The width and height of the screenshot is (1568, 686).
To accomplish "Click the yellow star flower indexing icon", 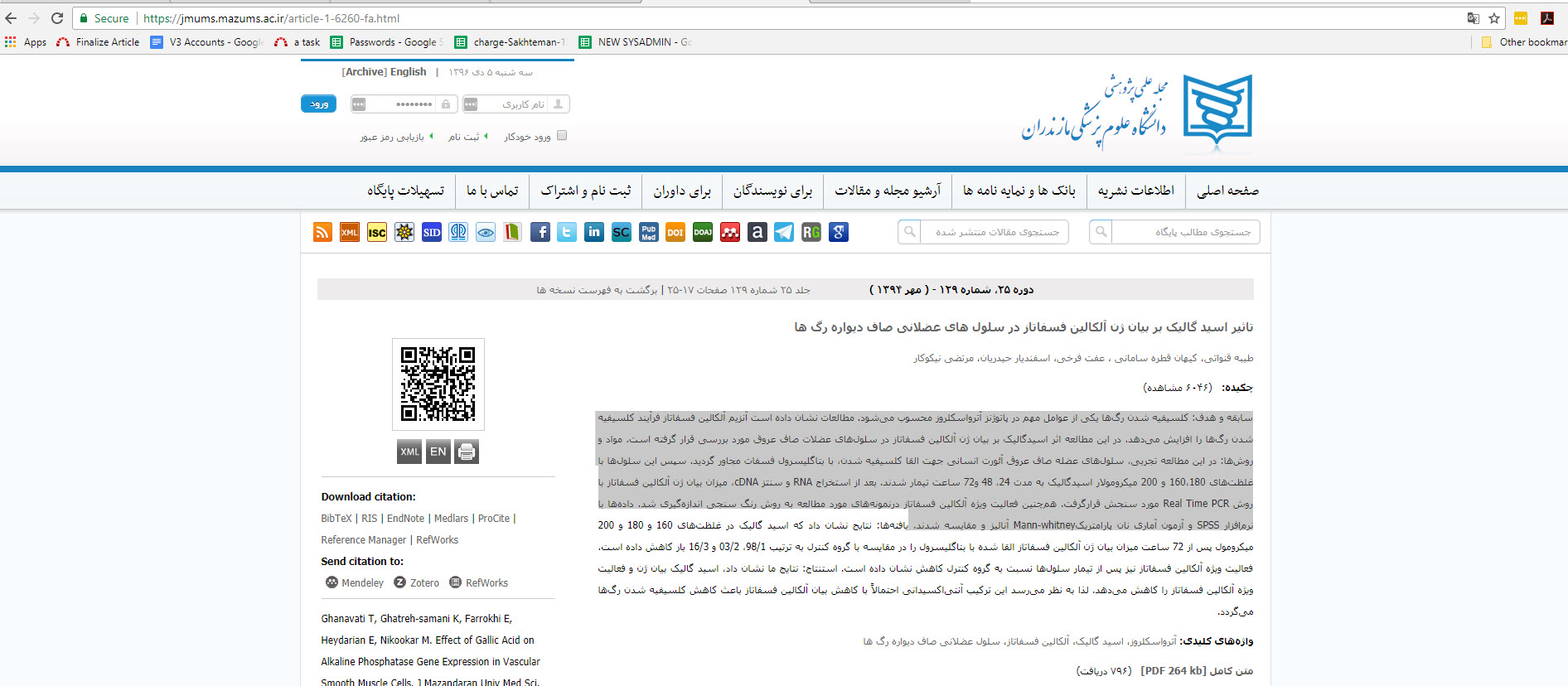I will coord(404,233).
